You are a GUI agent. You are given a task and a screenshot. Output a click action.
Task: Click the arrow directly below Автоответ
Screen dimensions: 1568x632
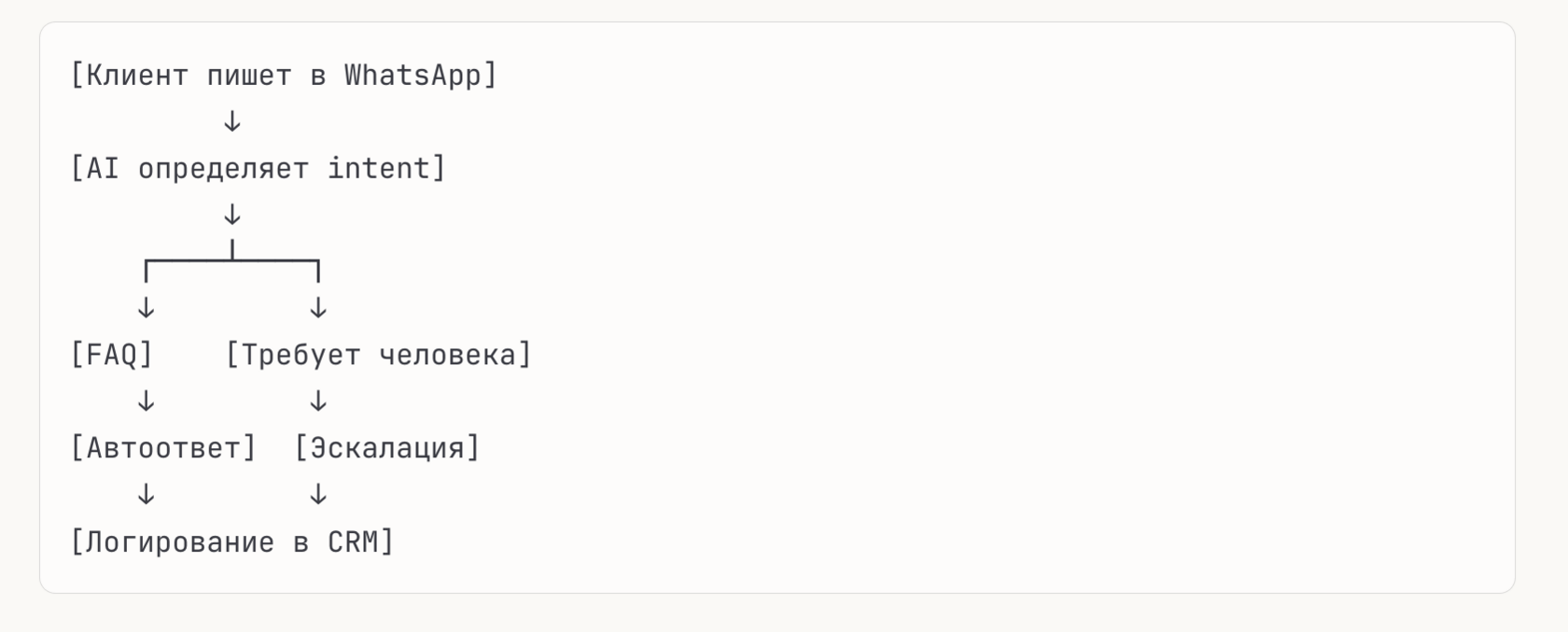147,495
